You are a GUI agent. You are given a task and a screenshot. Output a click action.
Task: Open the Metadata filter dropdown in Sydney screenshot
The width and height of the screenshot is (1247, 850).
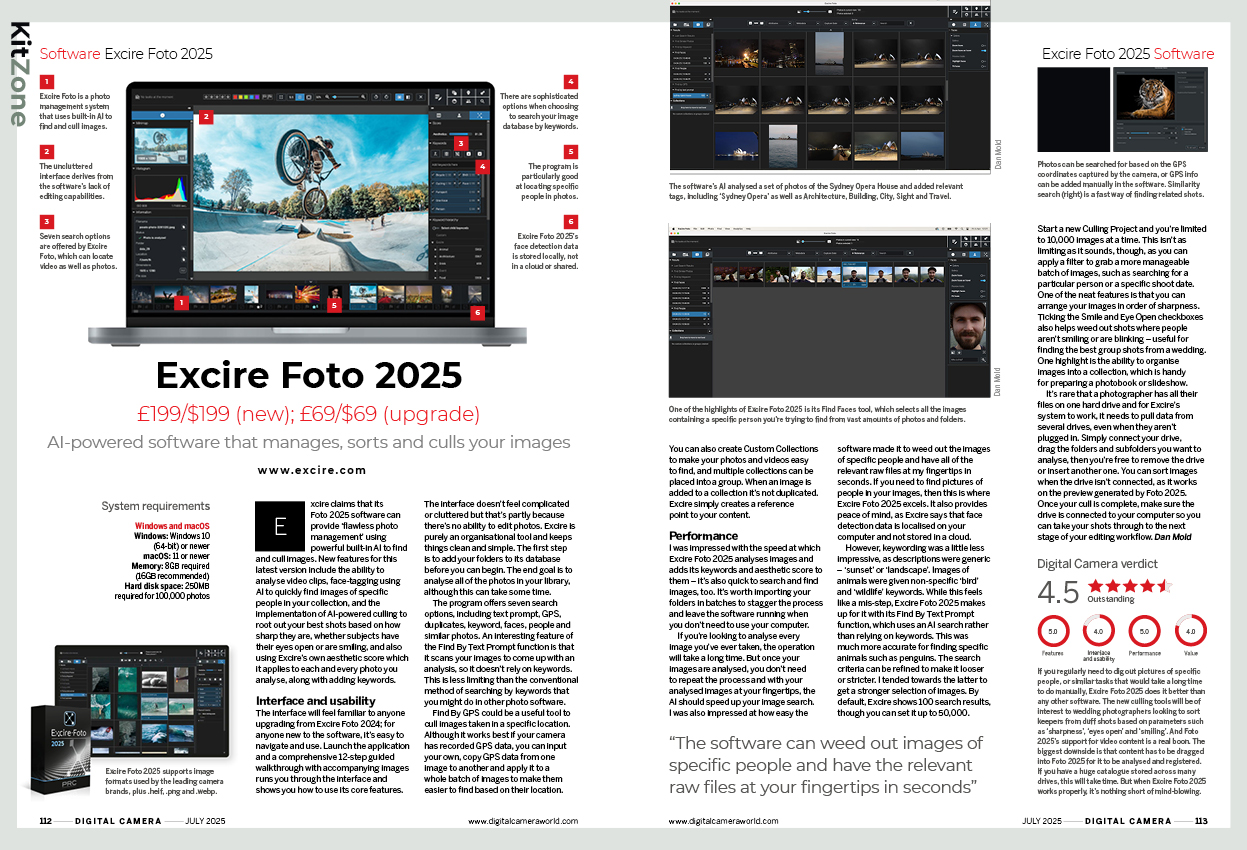click(807, 23)
